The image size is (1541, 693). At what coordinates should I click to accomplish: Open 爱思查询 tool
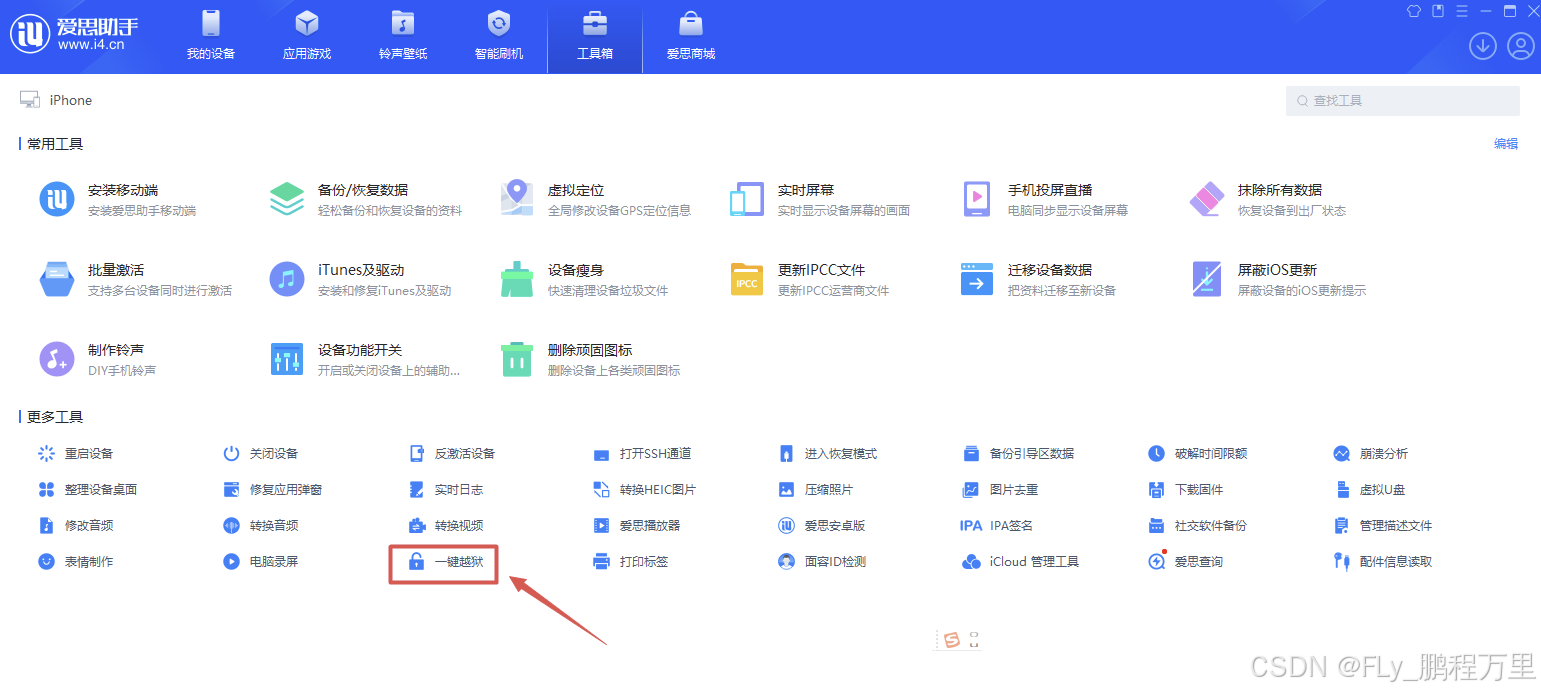(x=1185, y=561)
